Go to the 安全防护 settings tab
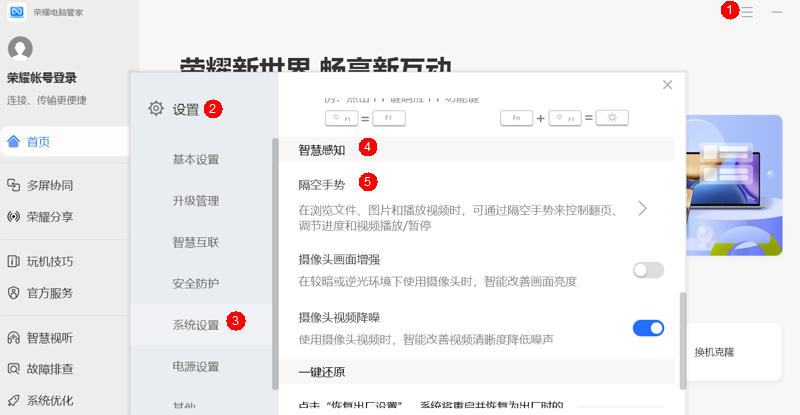800x415 pixels. (x=195, y=283)
